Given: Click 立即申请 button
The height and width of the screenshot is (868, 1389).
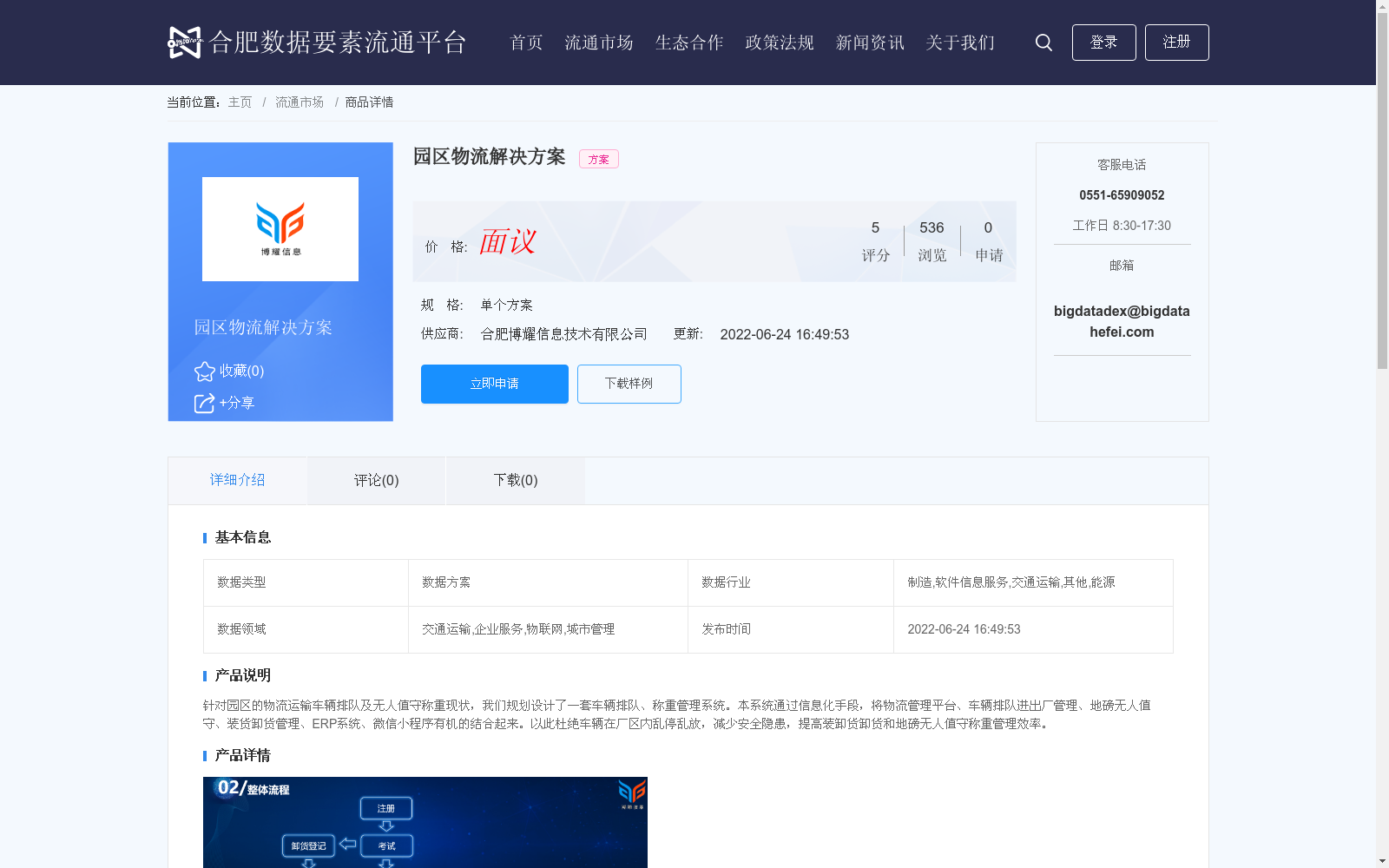Looking at the screenshot, I should 495,384.
